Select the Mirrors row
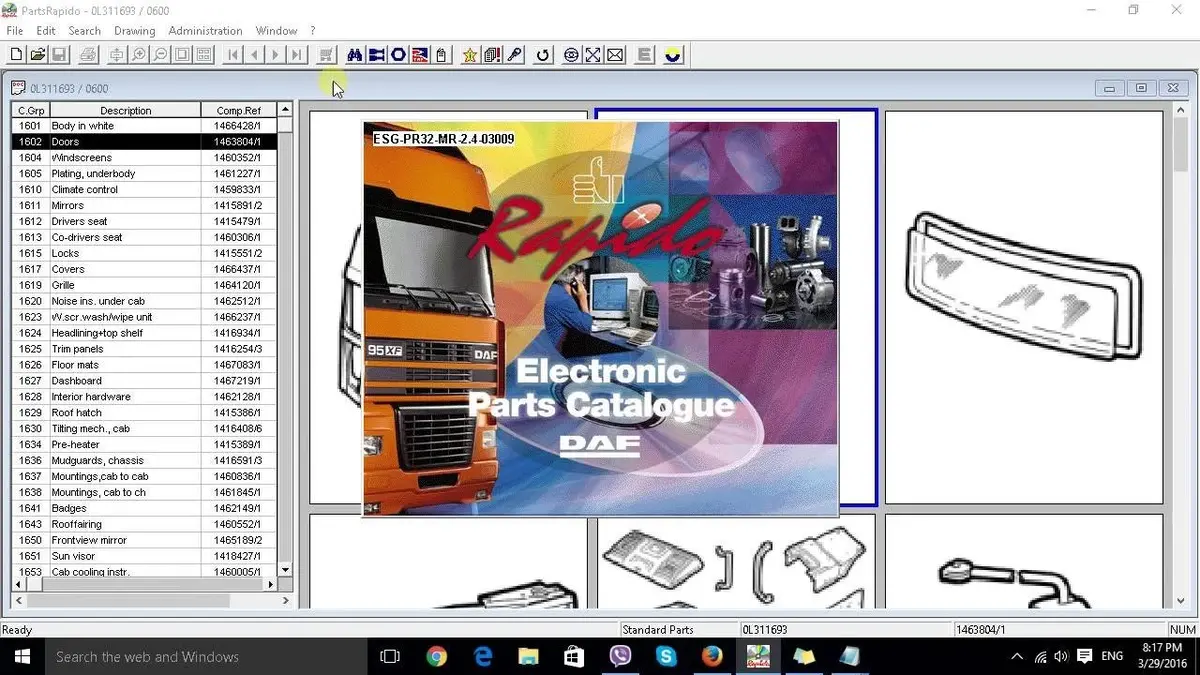Viewport: 1200px width, 675px height. (143, 205)
